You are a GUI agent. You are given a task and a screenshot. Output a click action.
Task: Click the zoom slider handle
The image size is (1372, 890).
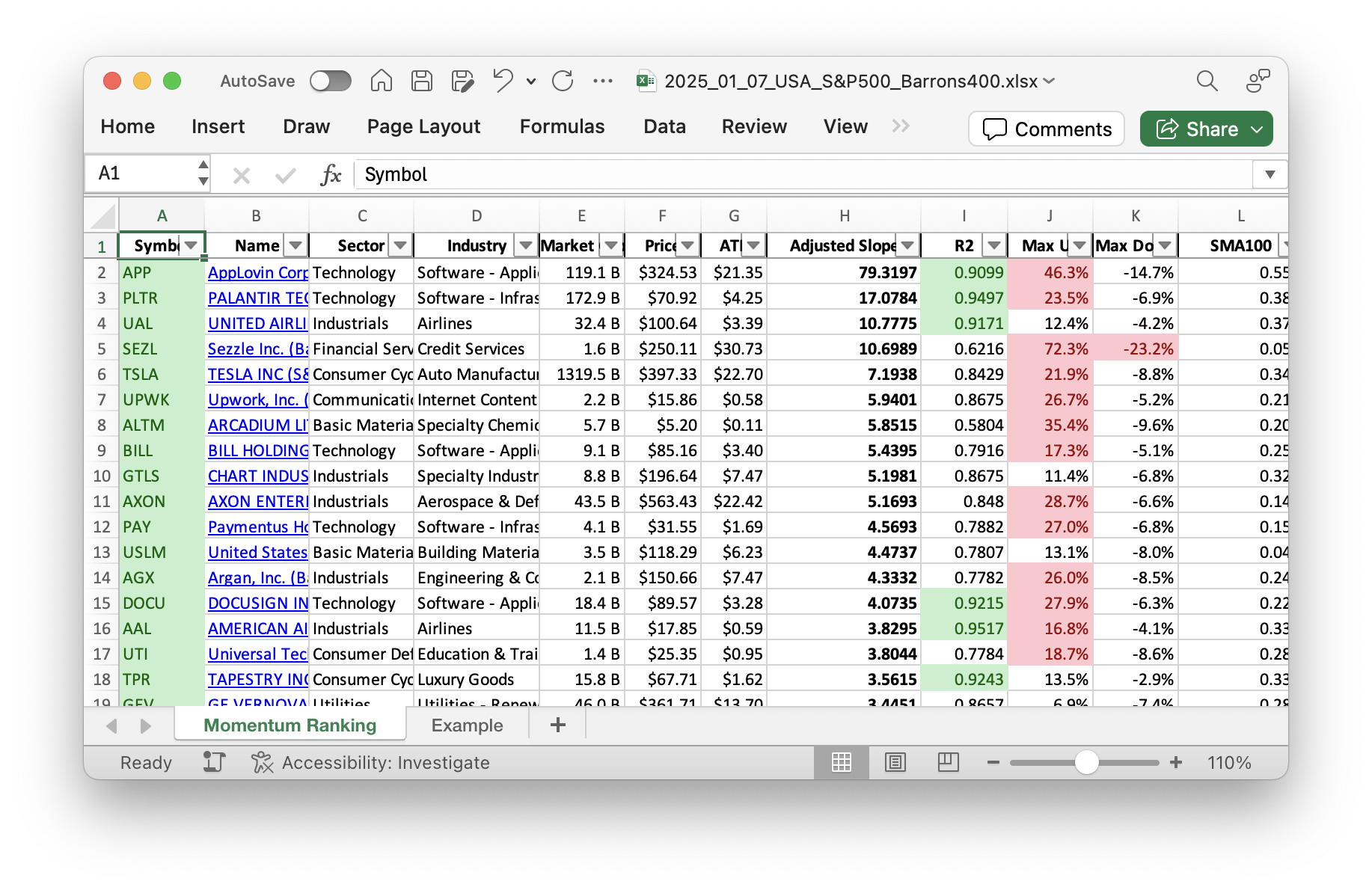1086,762
